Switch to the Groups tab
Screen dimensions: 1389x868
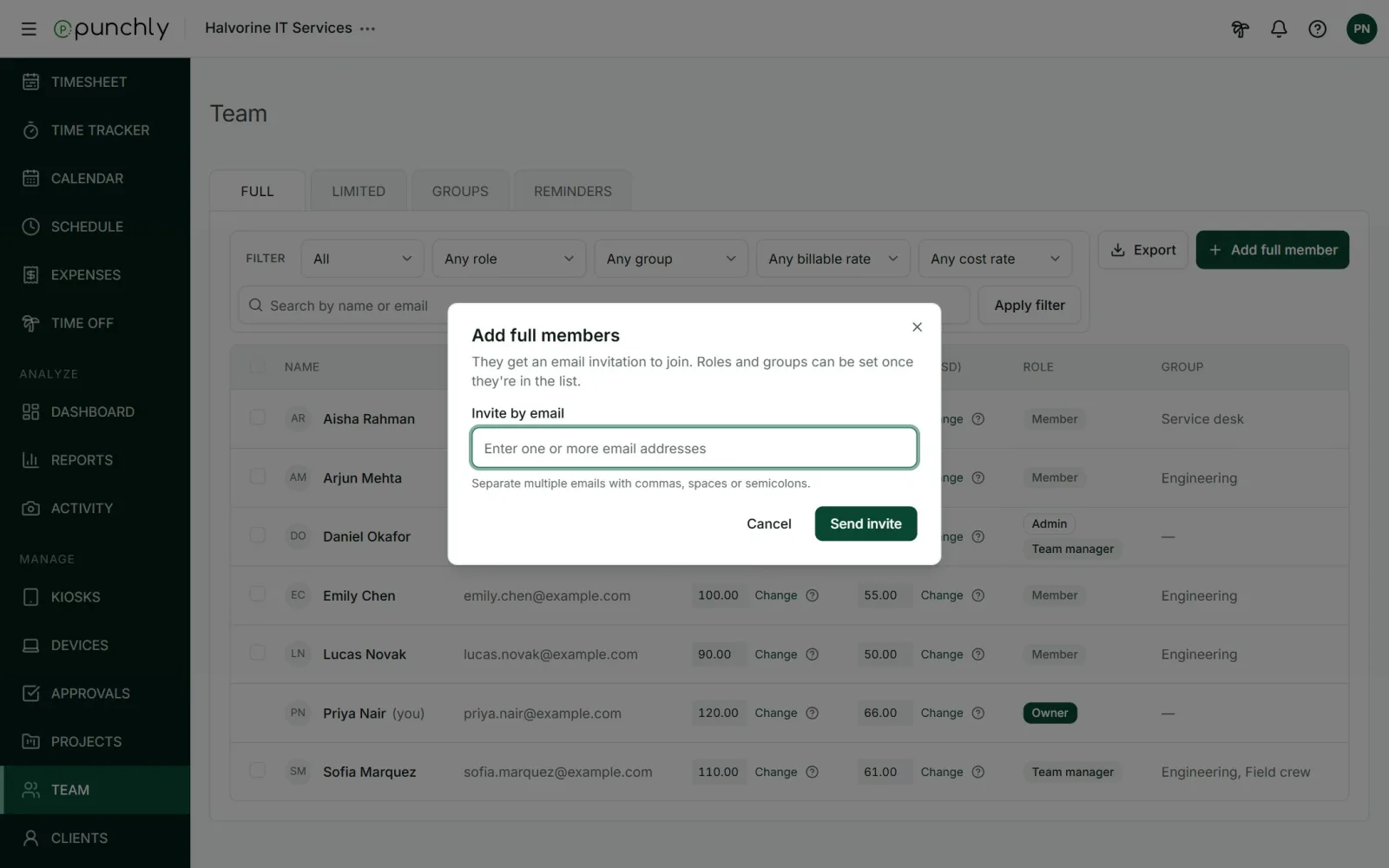coord(460,191)
